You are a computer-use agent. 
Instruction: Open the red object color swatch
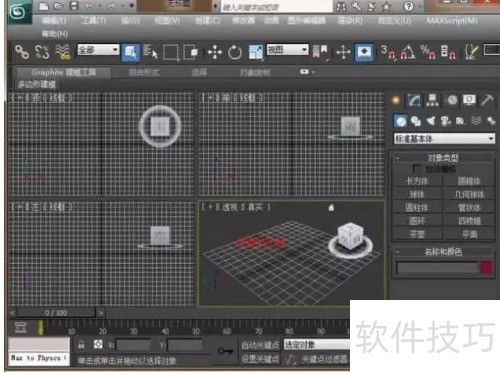coord(487,268)
